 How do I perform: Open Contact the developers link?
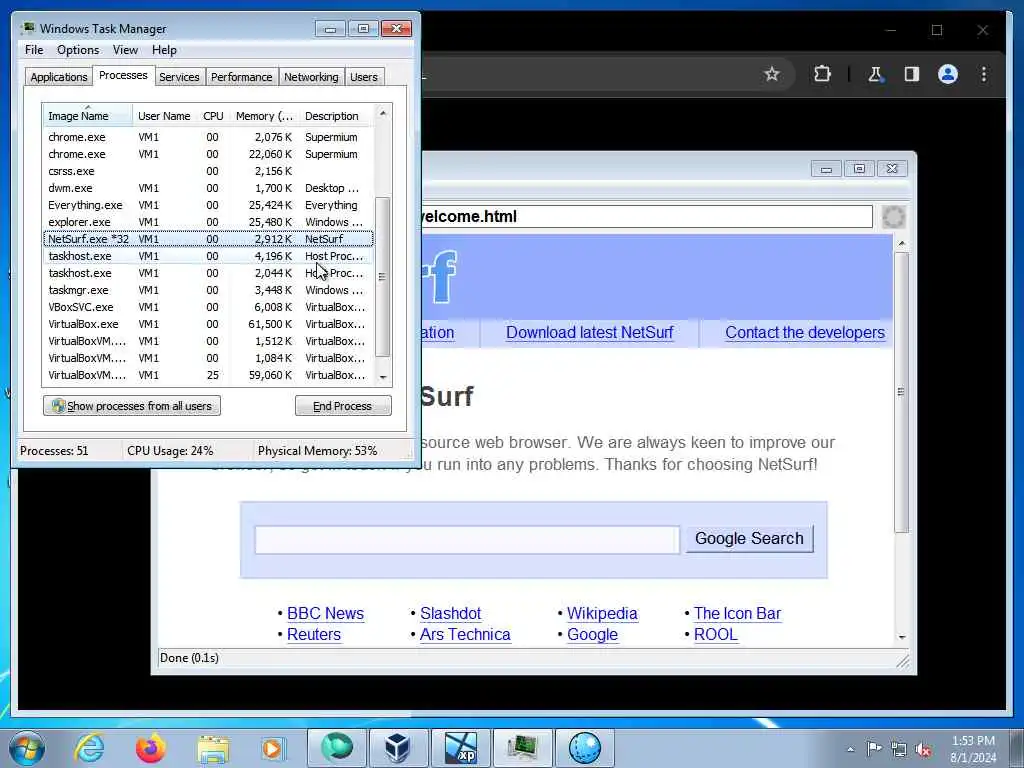(805, 332)
